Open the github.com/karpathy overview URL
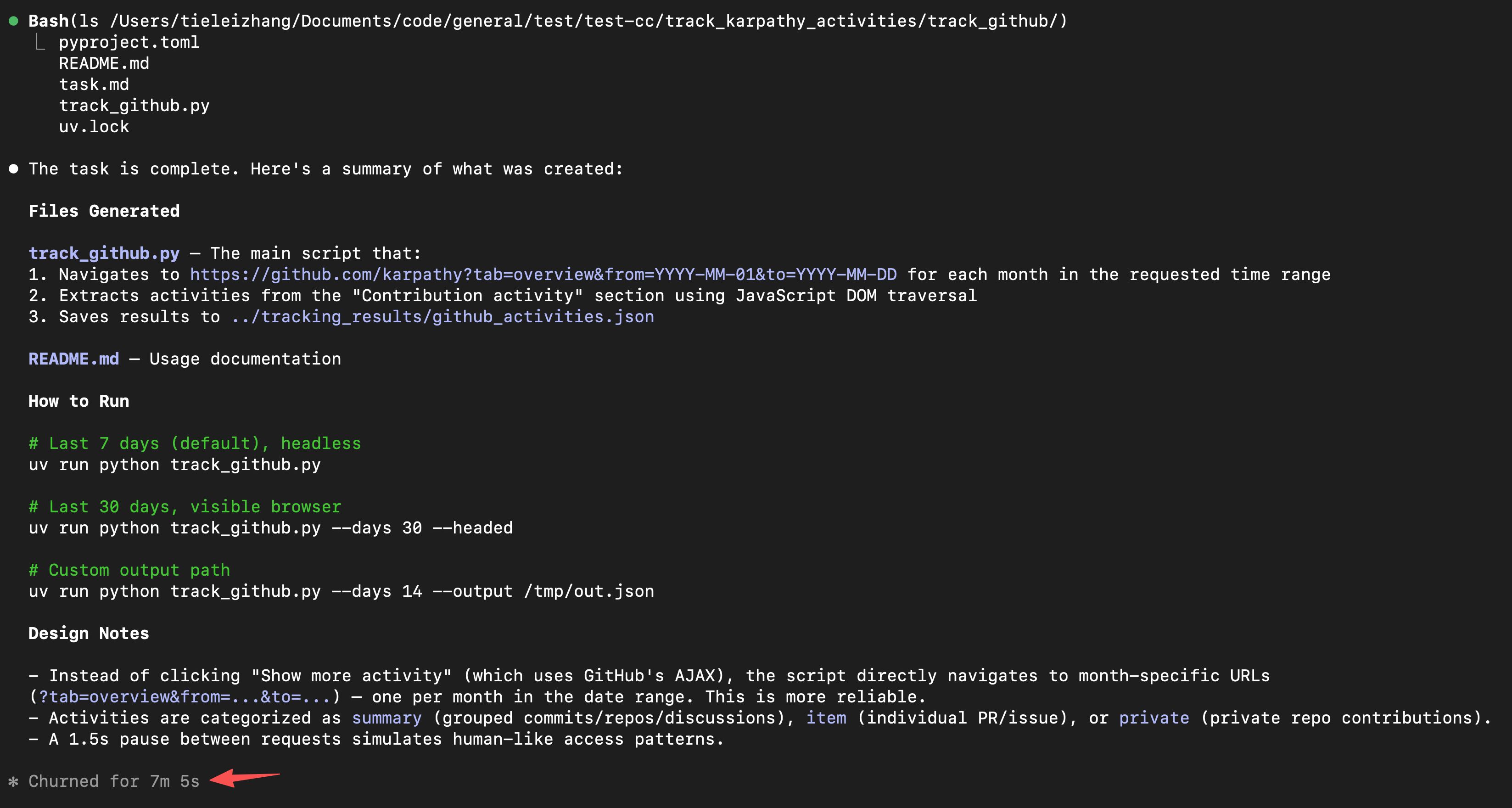This screenshot has height=808, width=1512. (543, 275)
